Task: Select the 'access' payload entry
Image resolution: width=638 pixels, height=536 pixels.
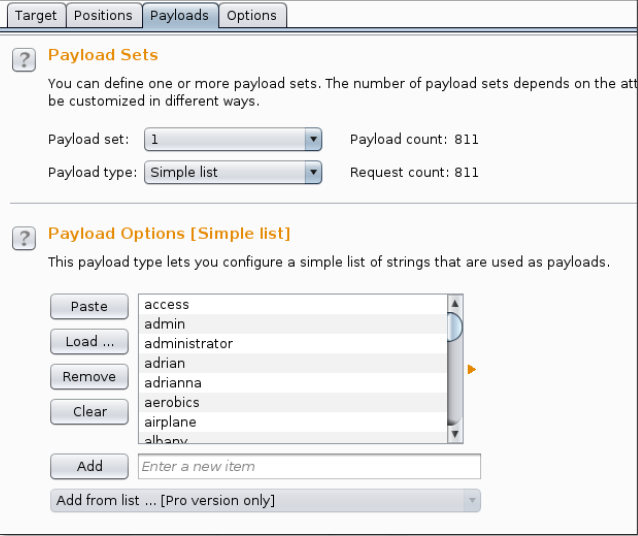Action: point(293,304)
